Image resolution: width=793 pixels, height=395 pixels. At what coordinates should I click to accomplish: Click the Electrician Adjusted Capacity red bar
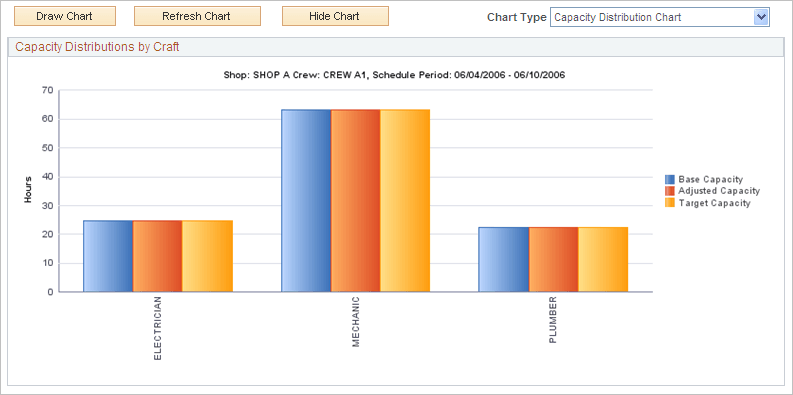pyautogui.click(x=158, y=256)
